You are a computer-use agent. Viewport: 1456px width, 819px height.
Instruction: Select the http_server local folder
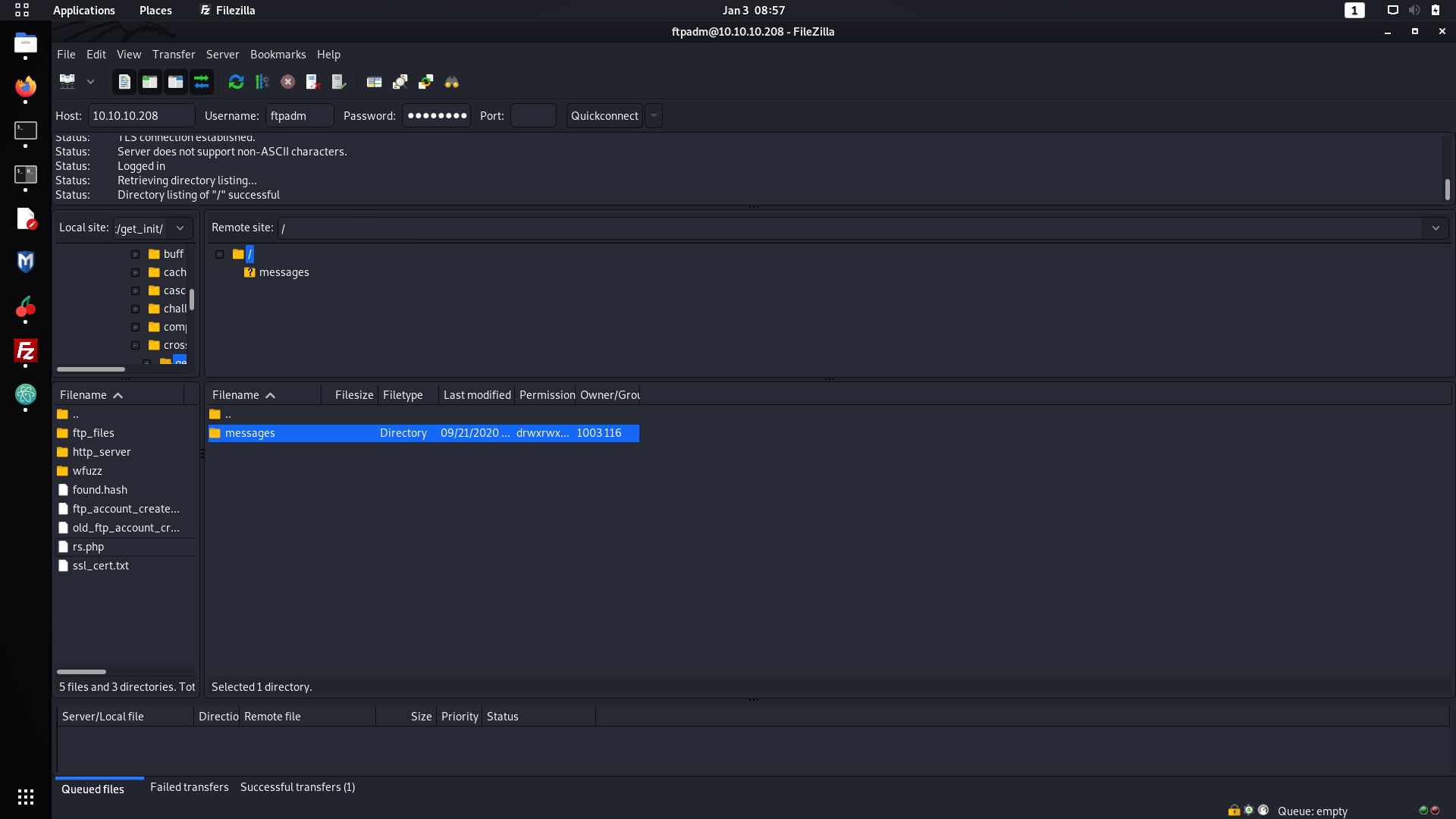click(102, 452)
